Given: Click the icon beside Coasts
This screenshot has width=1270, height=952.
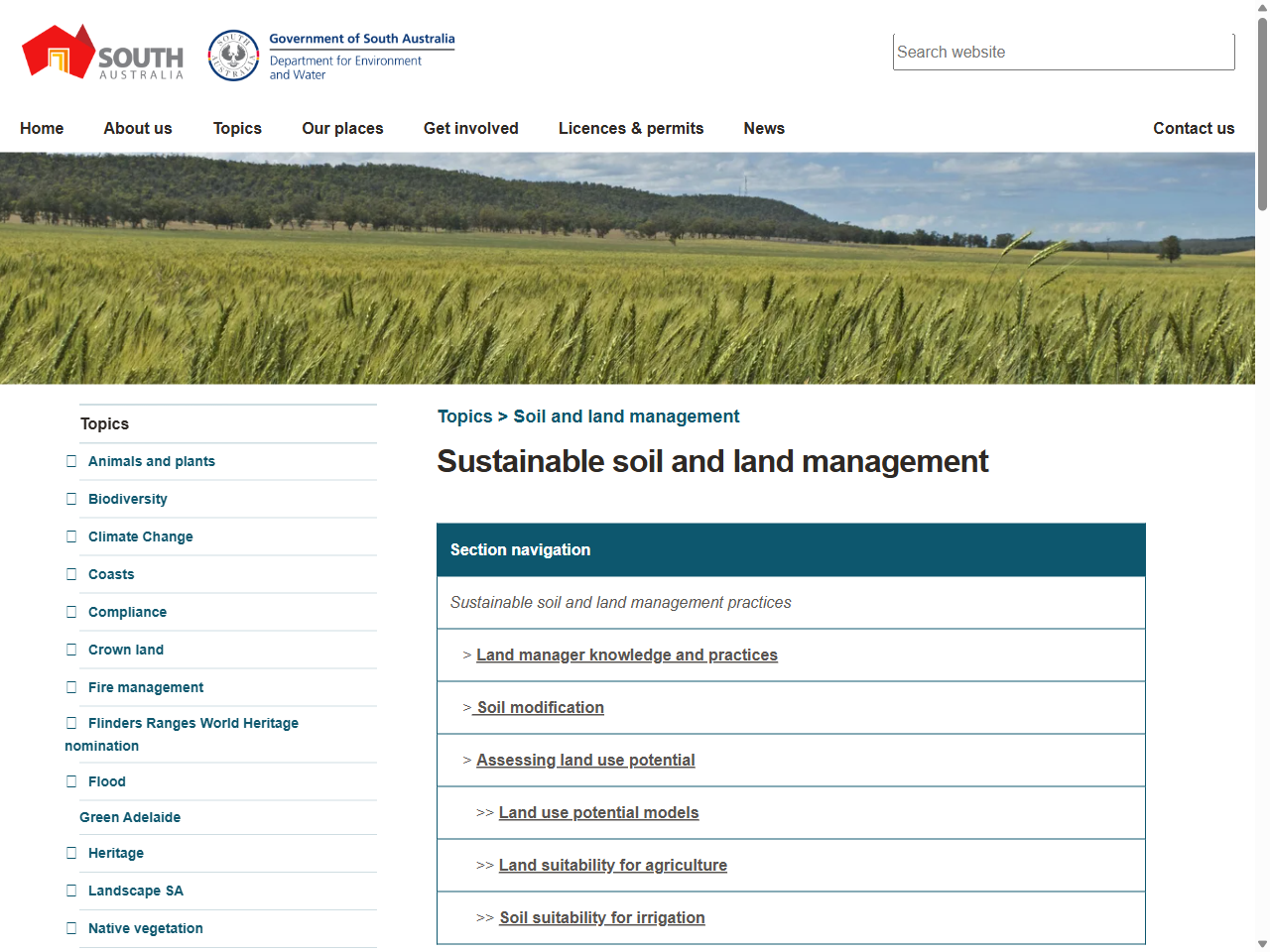Looking at the screenshot, I should point(71,574).
